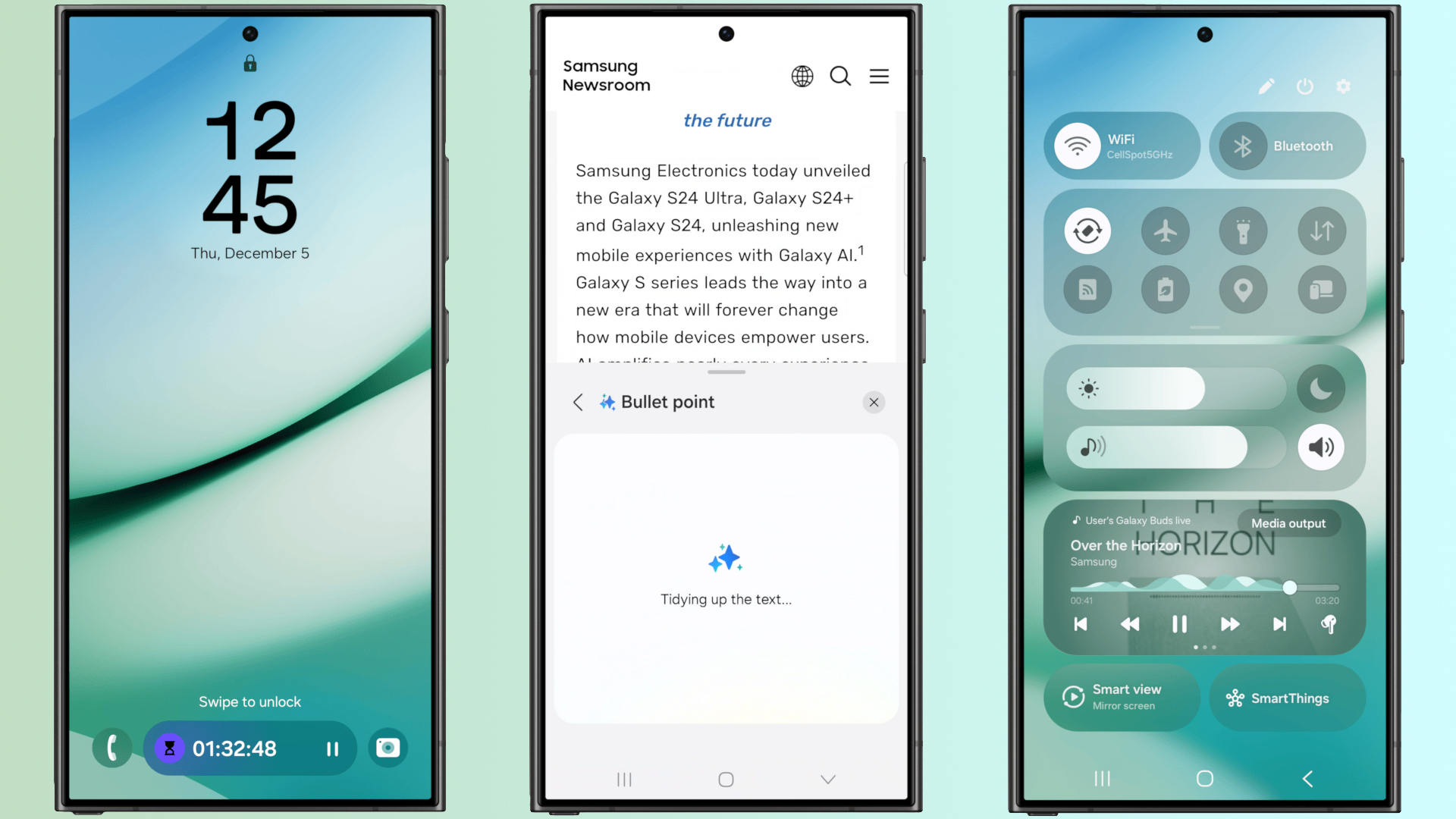The image size is (1456, 819).
Task: Skip to next track in media player
Action: (x=1280, y=623)
